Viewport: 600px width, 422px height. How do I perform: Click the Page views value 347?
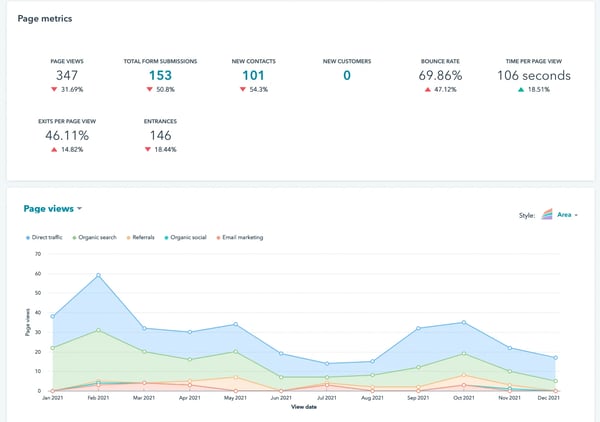[67, 75]
